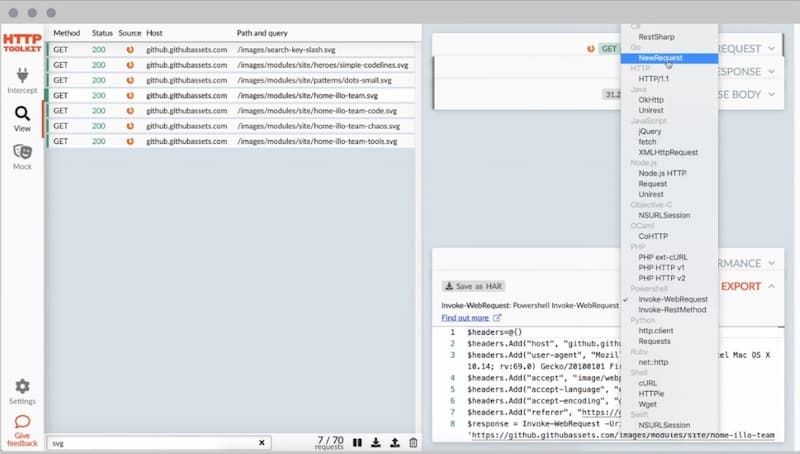
Task: Click the HTTP Toolkit logo
Action: 22,43
